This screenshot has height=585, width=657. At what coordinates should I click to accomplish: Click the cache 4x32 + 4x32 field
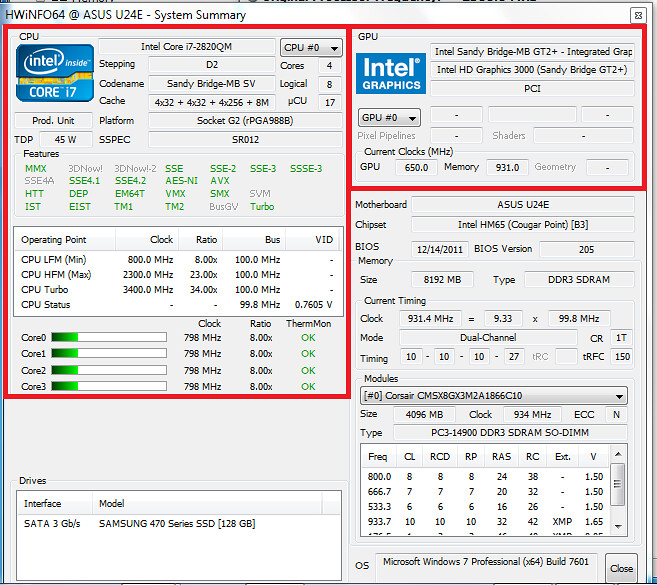click(x=212, y=102)
